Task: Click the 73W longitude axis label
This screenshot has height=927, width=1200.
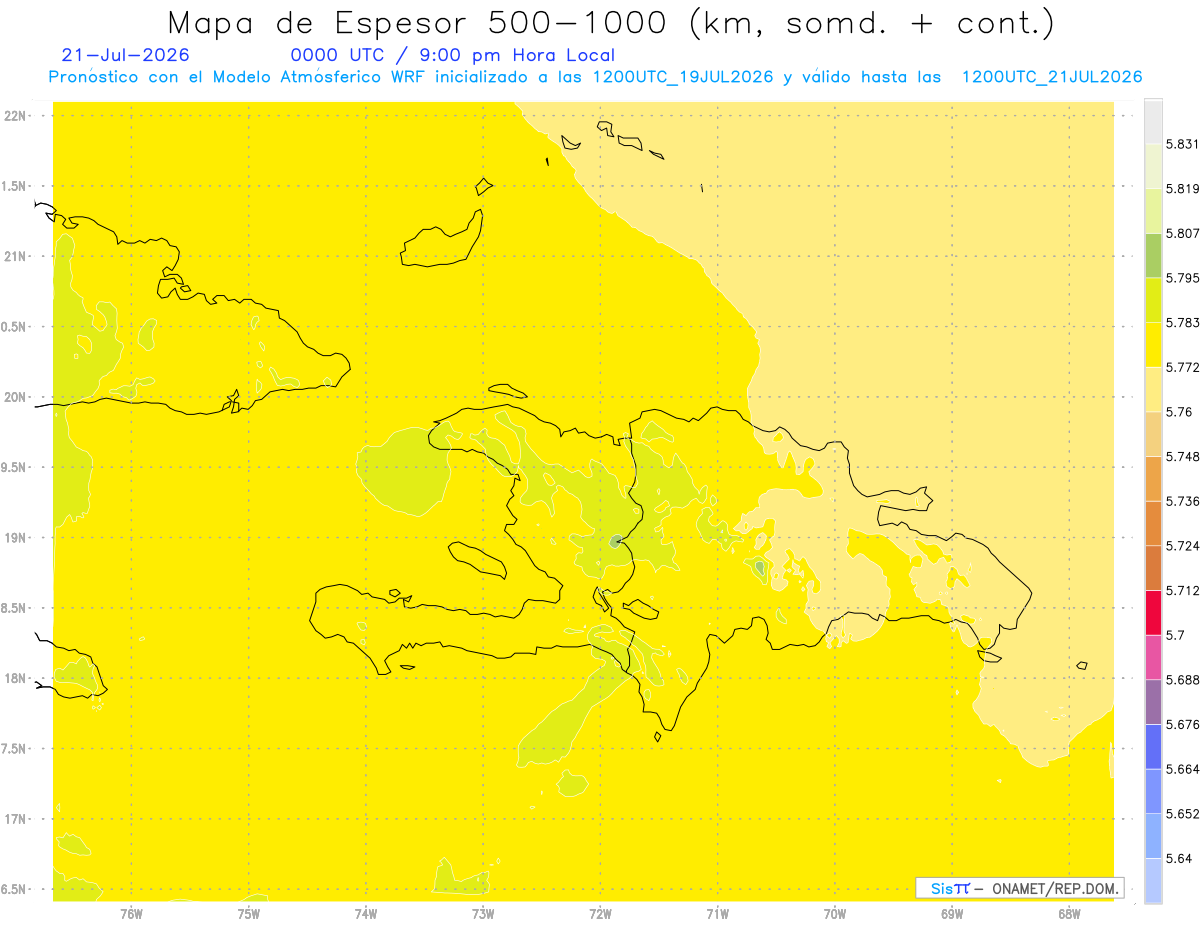Action: click(x=483, y=912)
